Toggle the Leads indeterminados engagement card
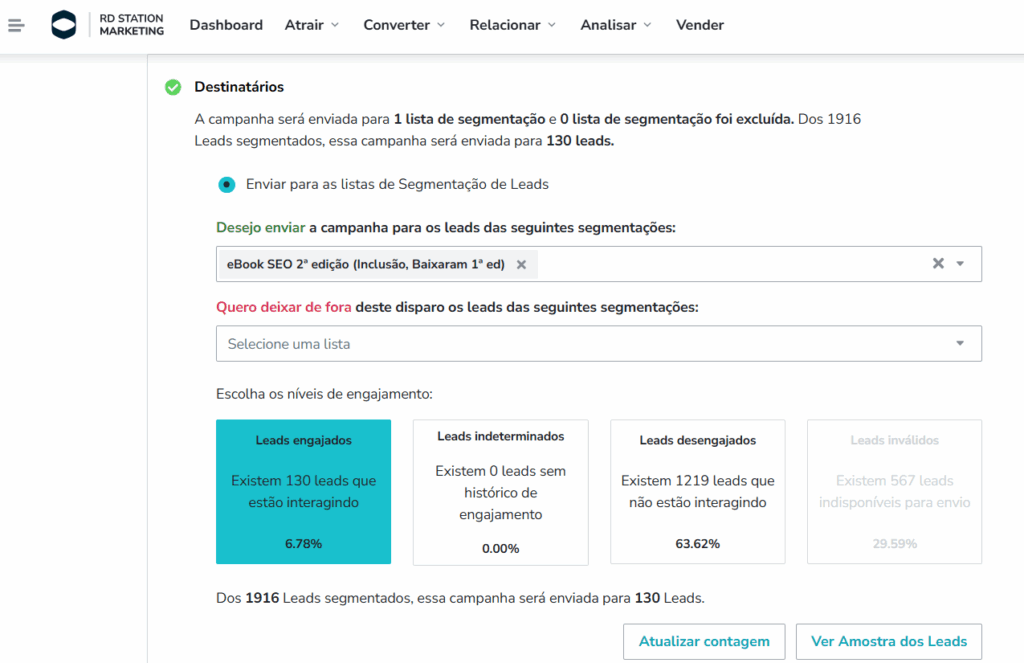The image size is (1024, 663). coord(500,492)
